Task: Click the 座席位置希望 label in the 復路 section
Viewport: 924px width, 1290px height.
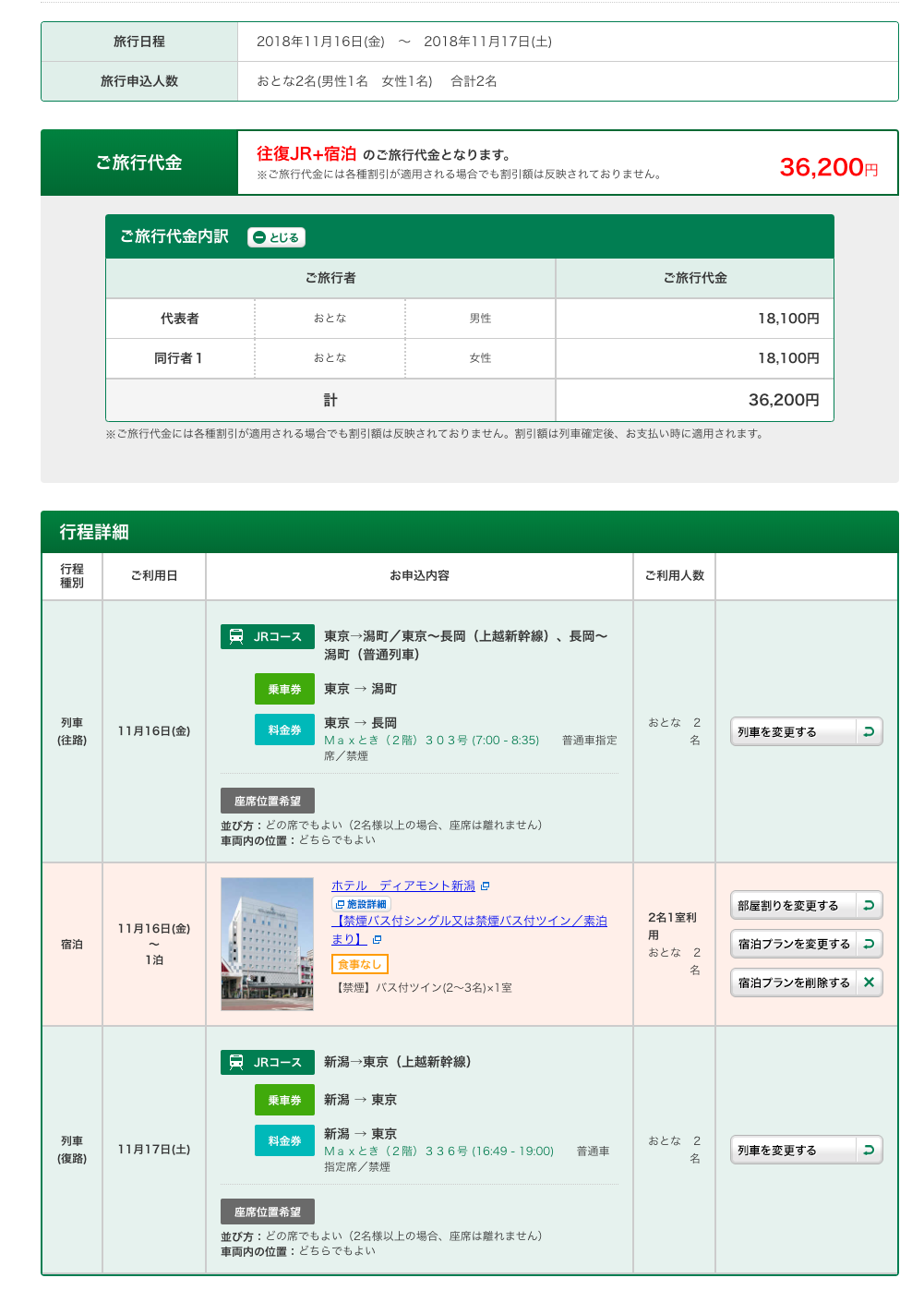Action: click(268, 1212)
